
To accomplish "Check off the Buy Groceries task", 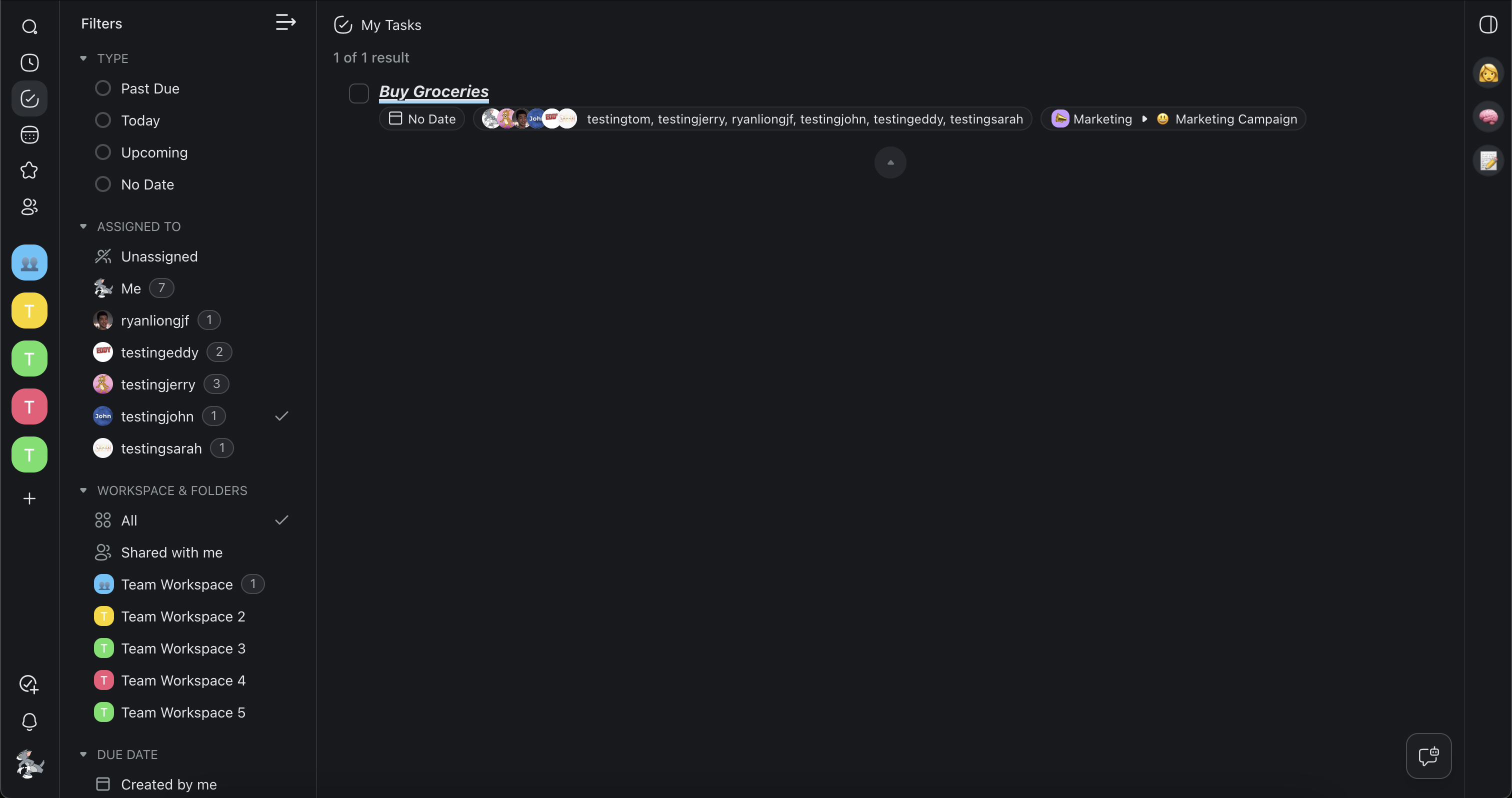I will [358, 93].
